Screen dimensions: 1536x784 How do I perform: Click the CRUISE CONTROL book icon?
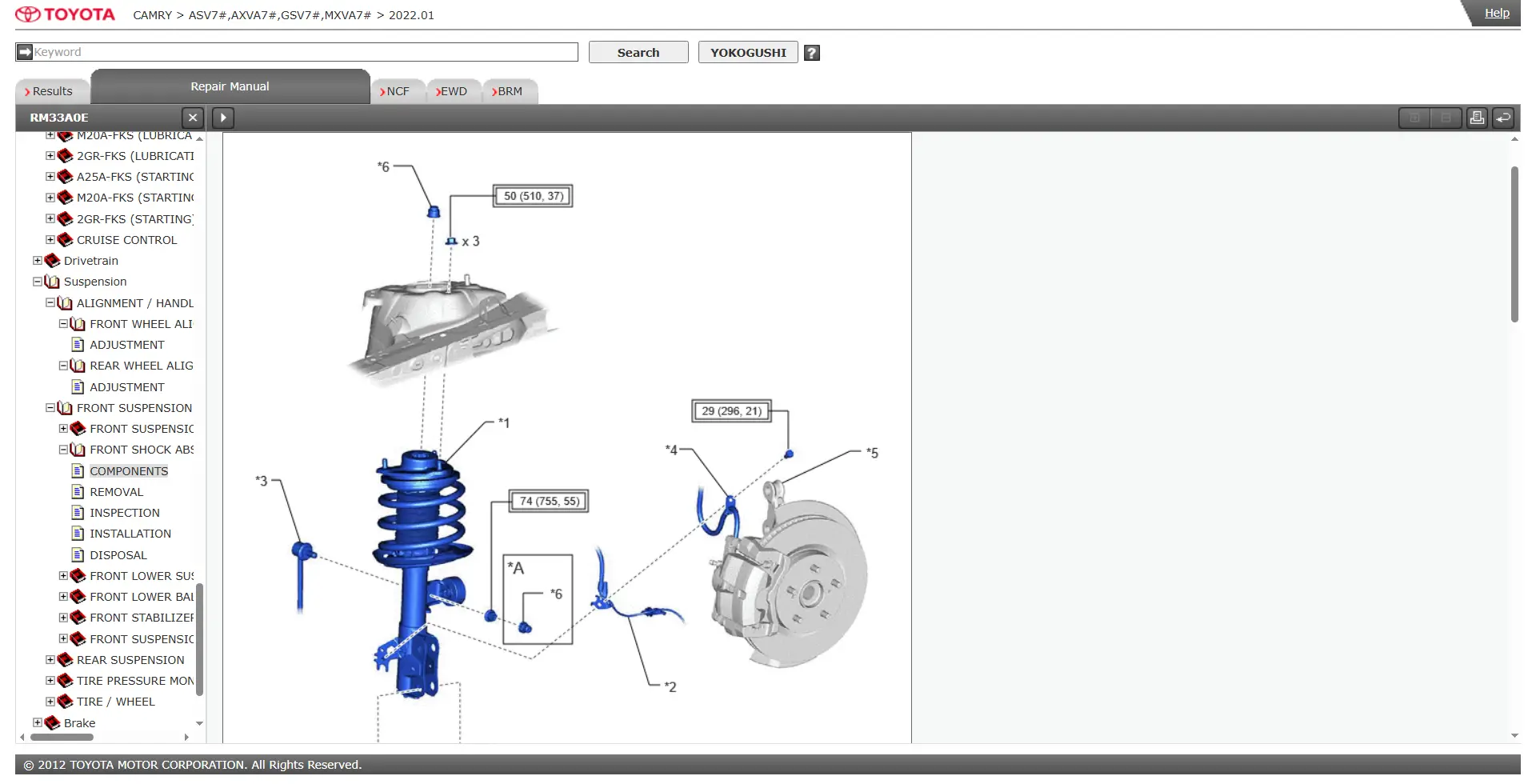(x=66, y=240)
